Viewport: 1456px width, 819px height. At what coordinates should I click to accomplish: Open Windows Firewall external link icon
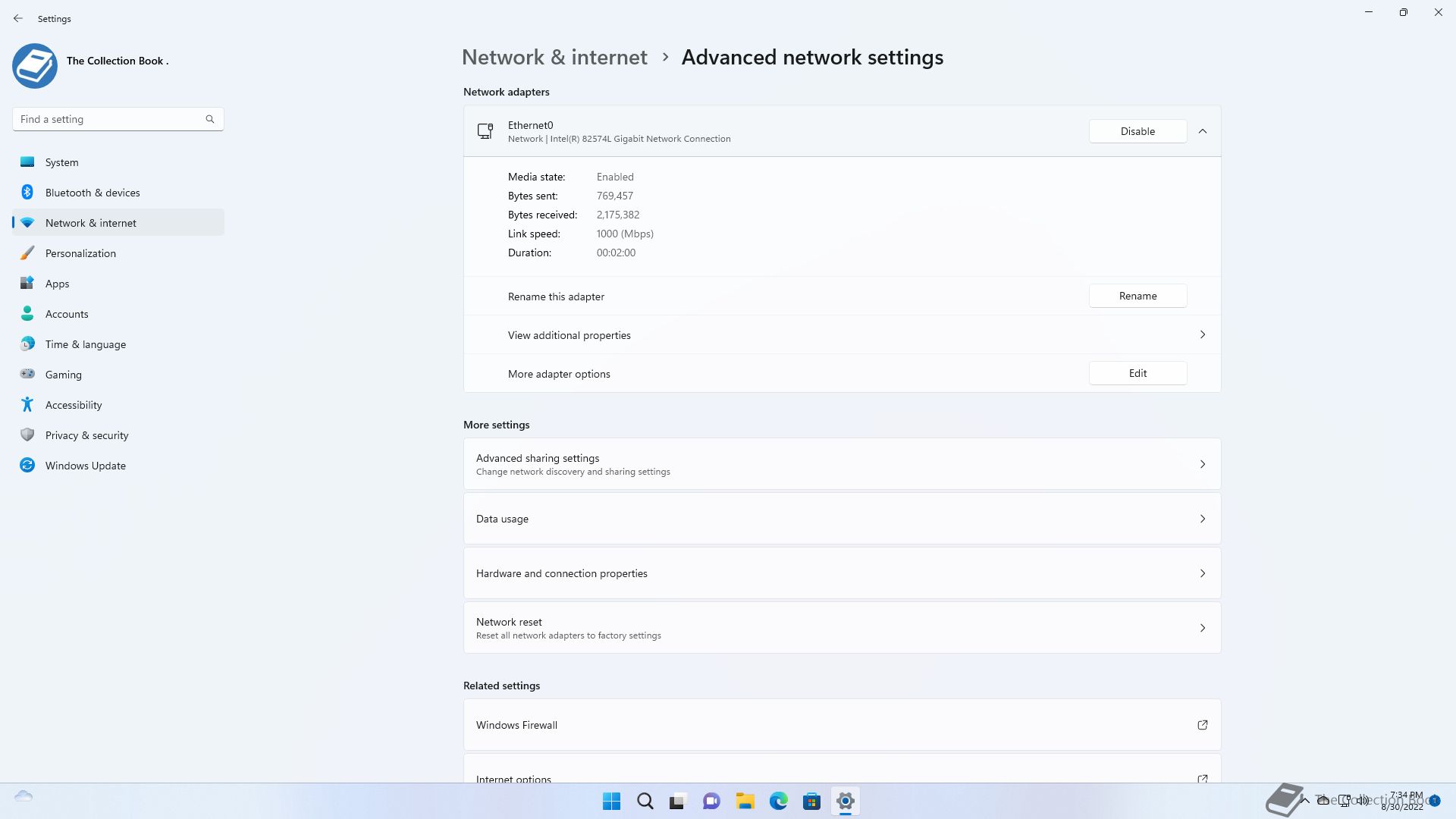1202,725
